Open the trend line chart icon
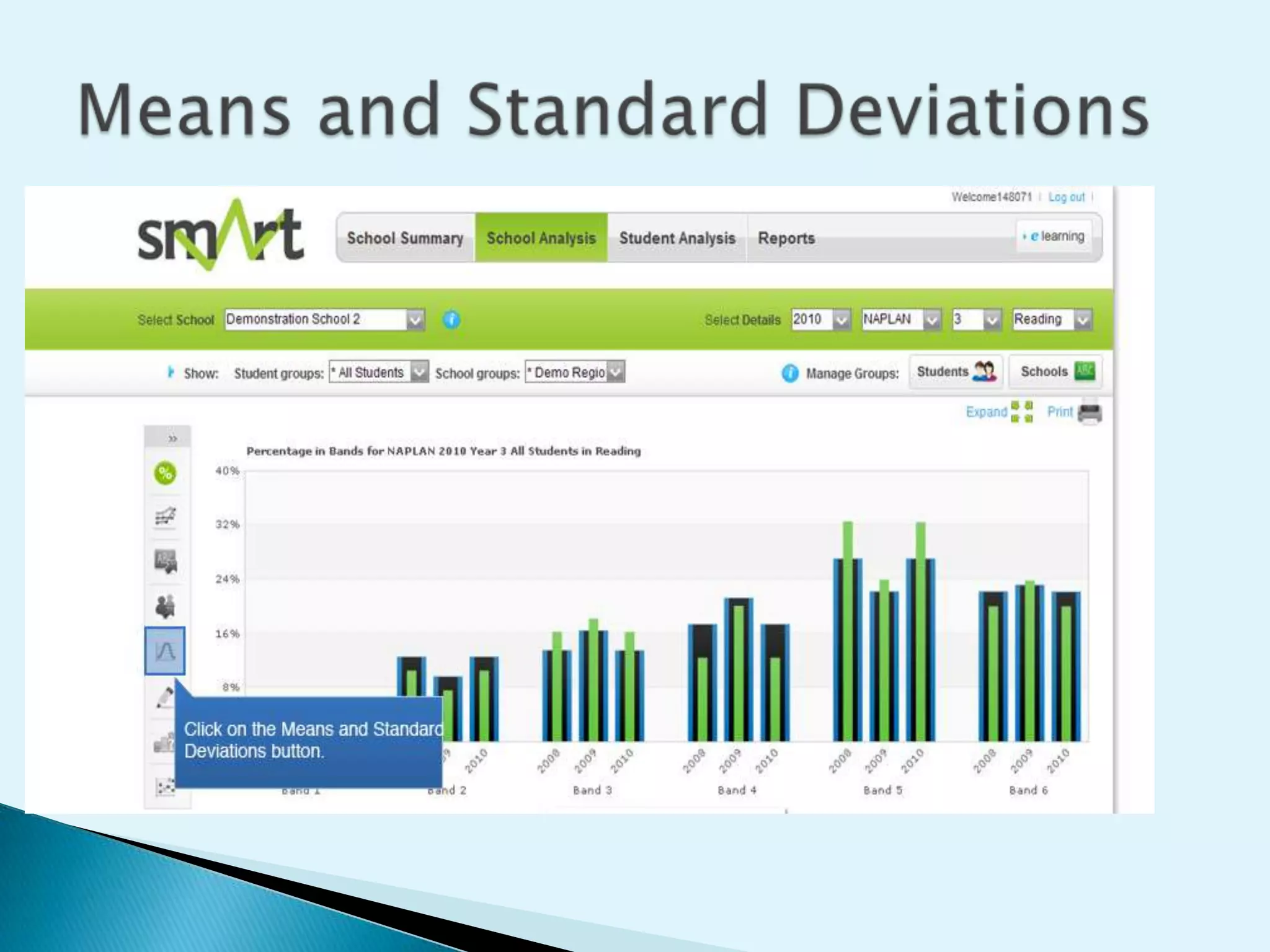The width and height of the screenshot is (1270, 952). [165, 516]
